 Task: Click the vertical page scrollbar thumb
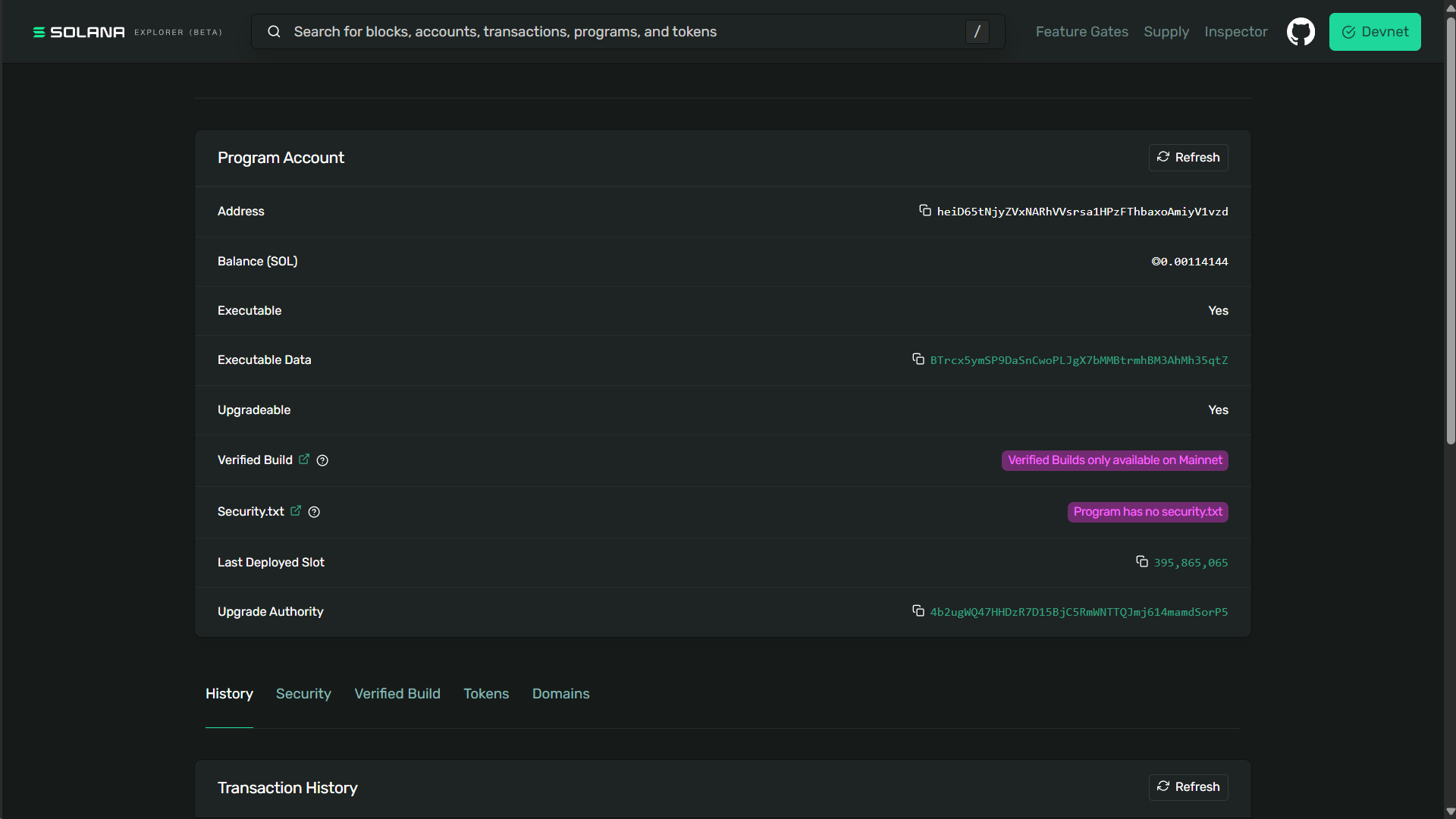coord(1450,231)
